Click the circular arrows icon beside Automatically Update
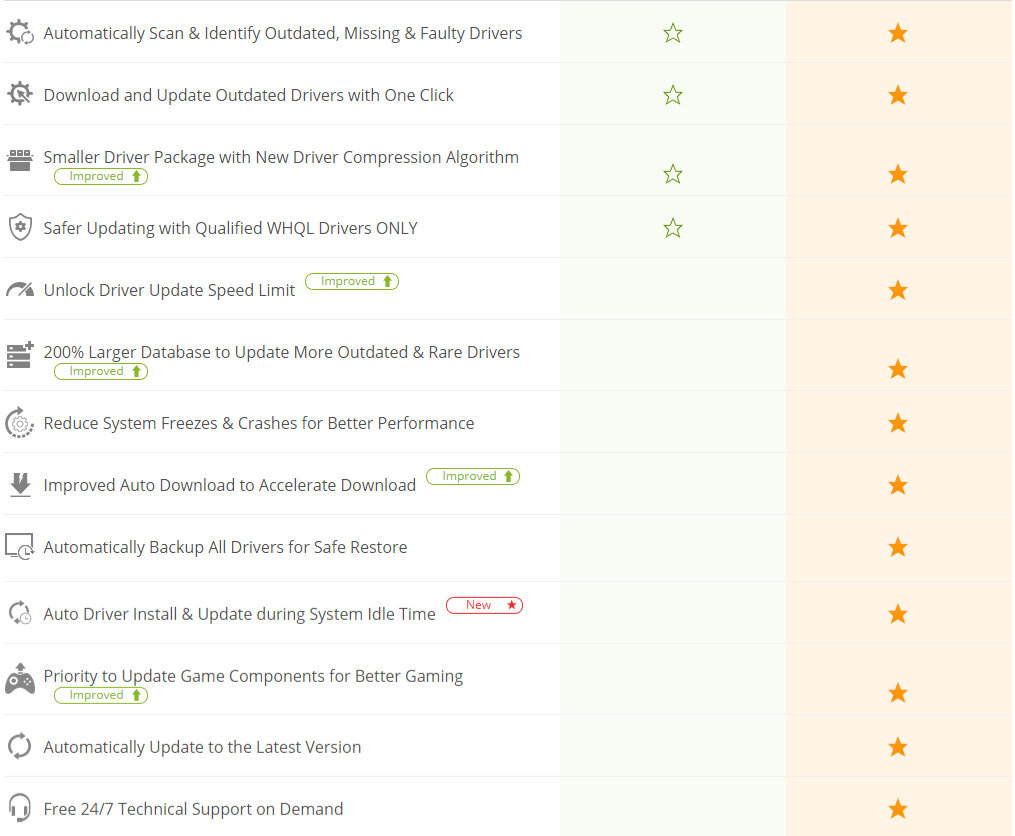The width and height of the screenshot is (1015, 836). (x=20, y=746)
